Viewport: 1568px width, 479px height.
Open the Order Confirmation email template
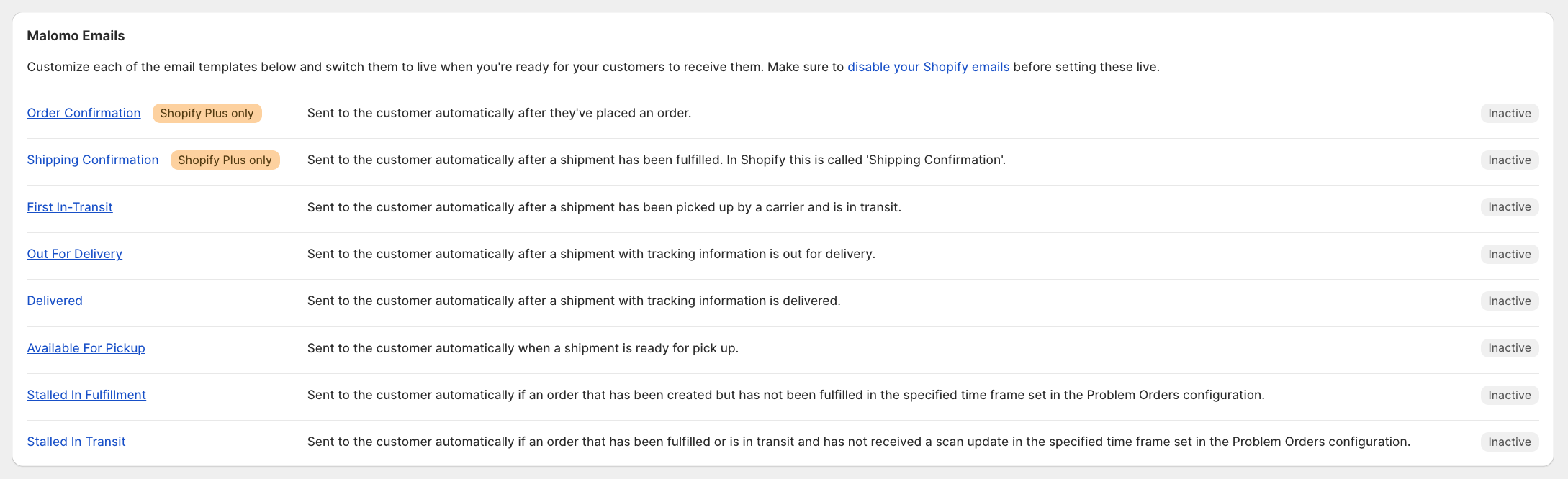84,113
